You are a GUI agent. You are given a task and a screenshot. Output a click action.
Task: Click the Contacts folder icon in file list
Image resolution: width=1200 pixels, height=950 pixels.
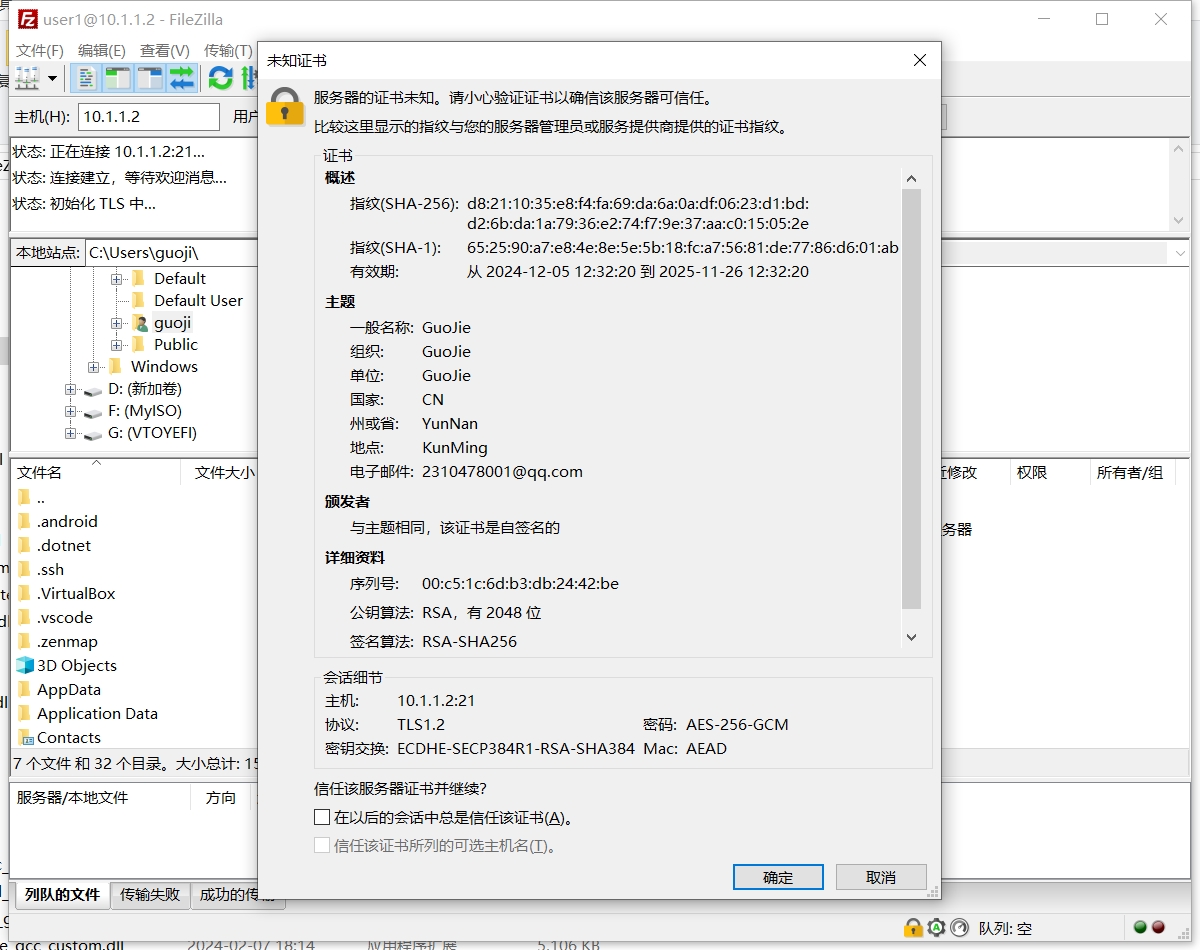point(25,737)
